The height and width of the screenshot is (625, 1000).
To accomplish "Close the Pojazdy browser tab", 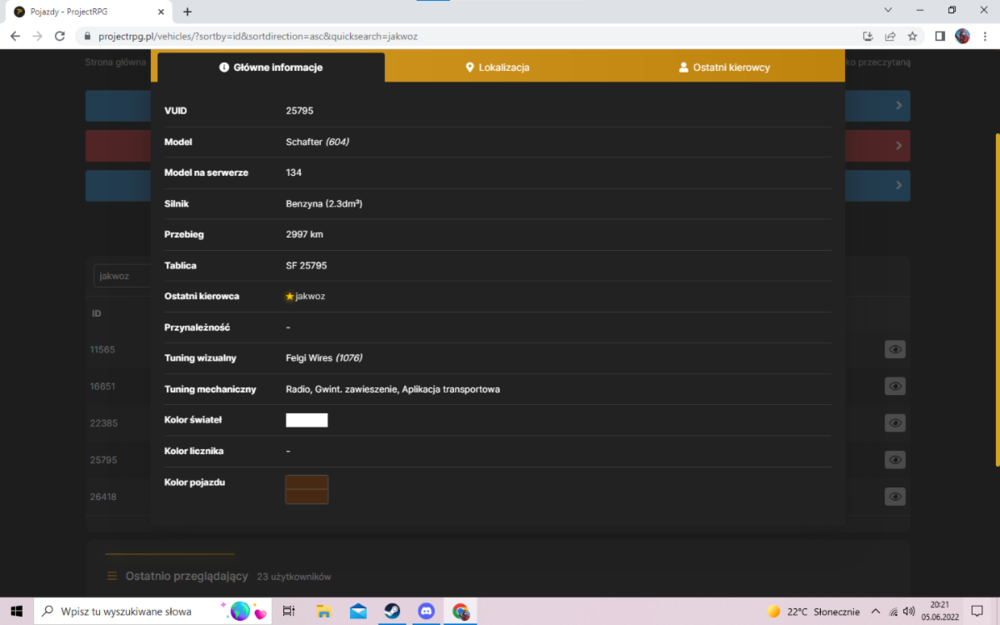I will [161, 11].
